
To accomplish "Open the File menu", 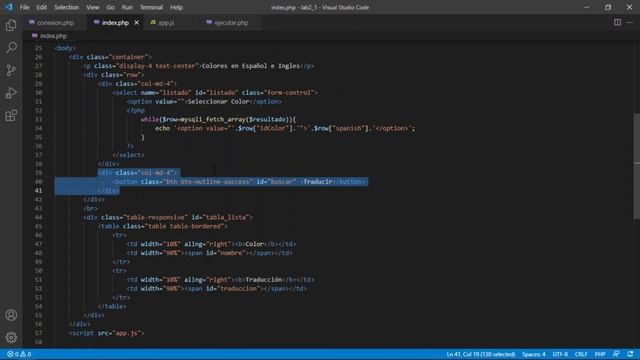I will tap(24, 7).
